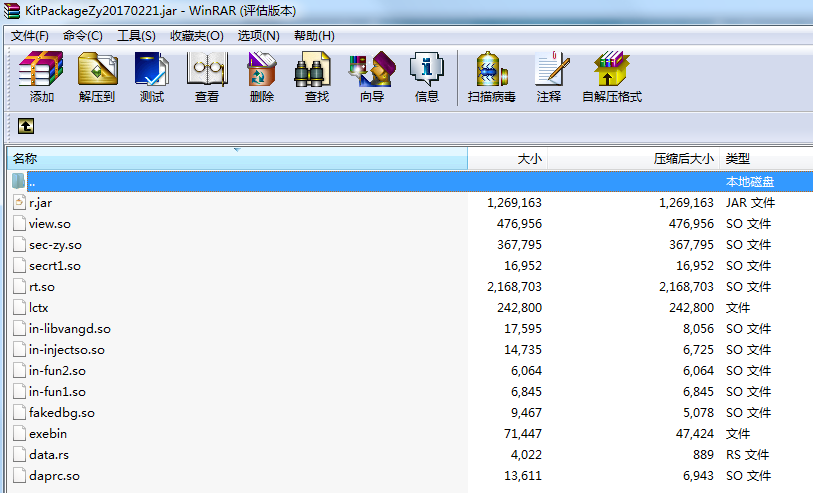Select the in-fun1.so file name
The height and width of the screenshot is (493, 813).
point(57,391)
